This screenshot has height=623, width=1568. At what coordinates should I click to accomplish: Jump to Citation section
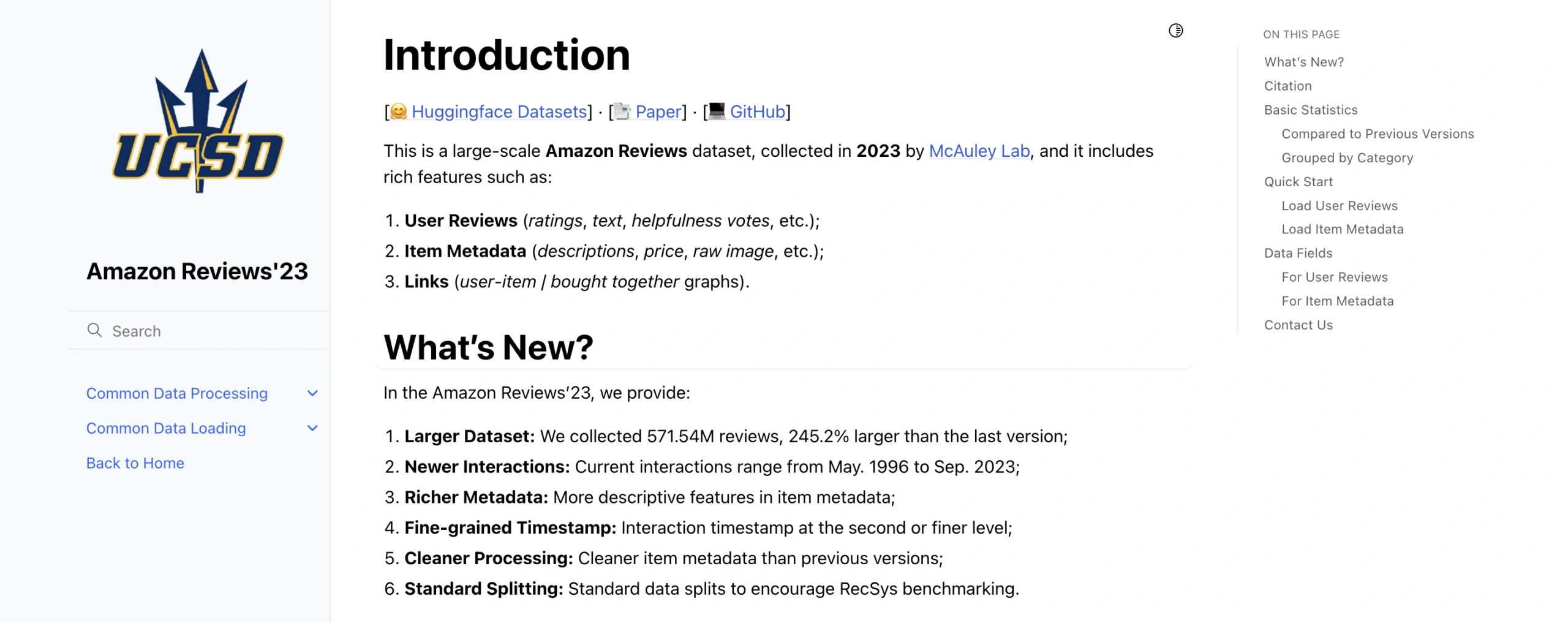point(1287,86)
